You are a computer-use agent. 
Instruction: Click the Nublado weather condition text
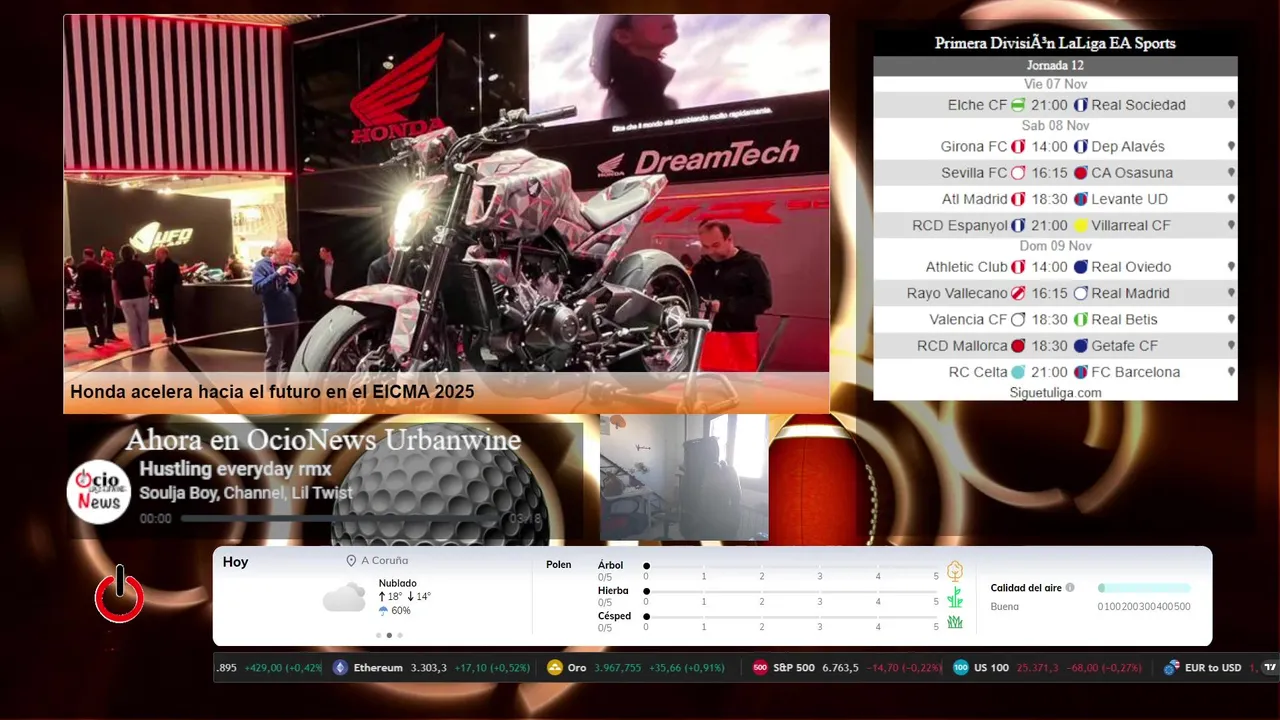click(398, 583)
